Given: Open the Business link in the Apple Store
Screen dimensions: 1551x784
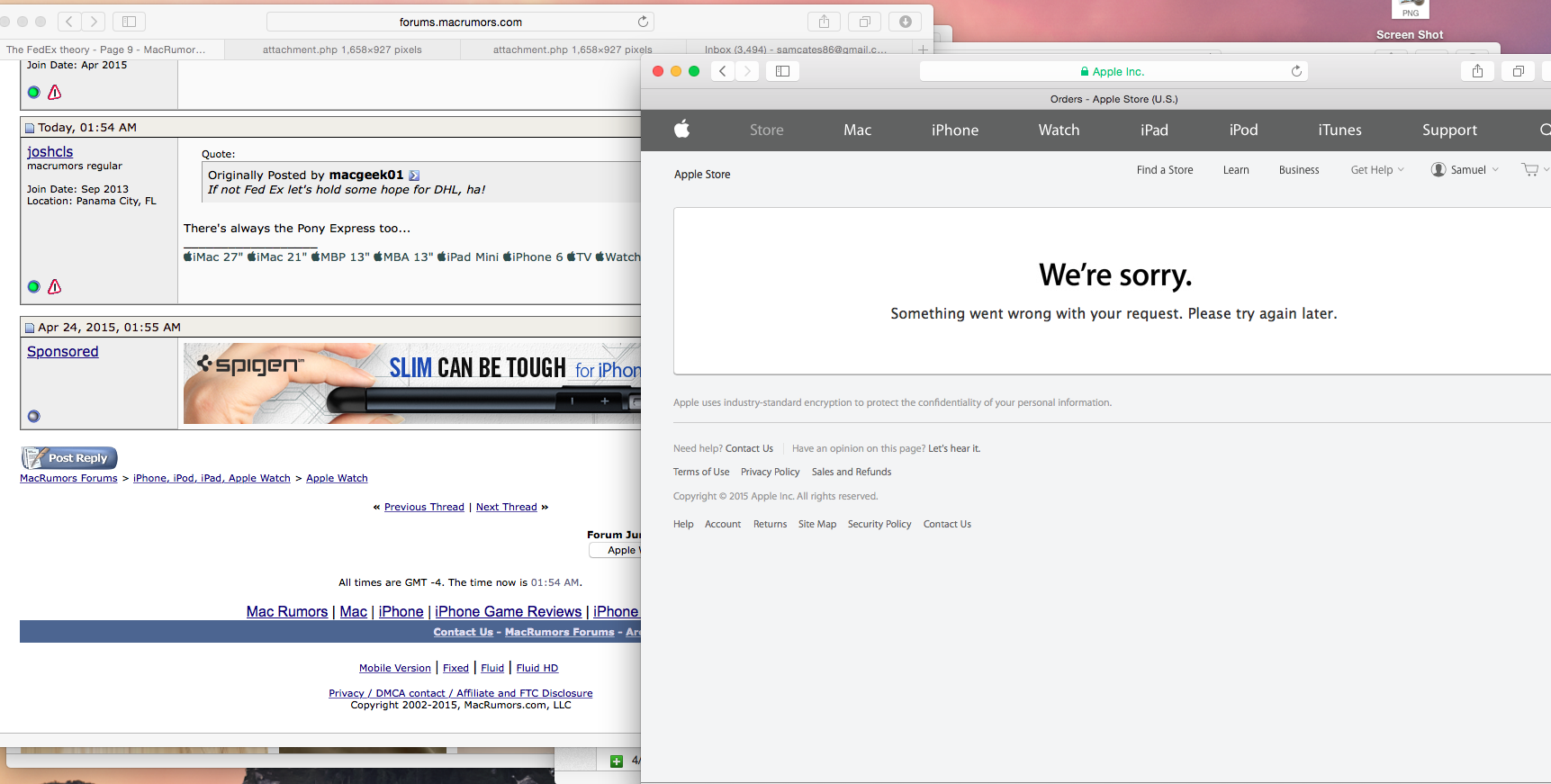Looking at the screenshot, I should [1299, 169].
